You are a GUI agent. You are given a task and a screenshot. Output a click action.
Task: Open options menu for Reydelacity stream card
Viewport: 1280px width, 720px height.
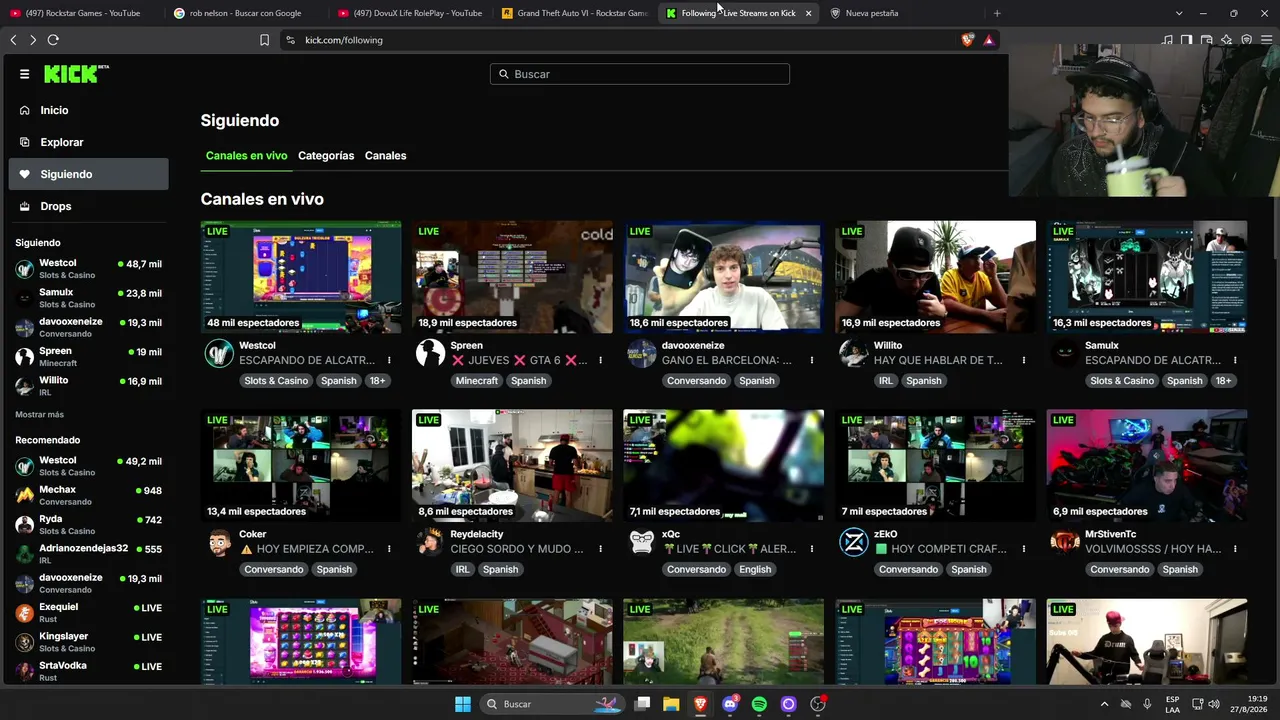(x=600, y=549)
